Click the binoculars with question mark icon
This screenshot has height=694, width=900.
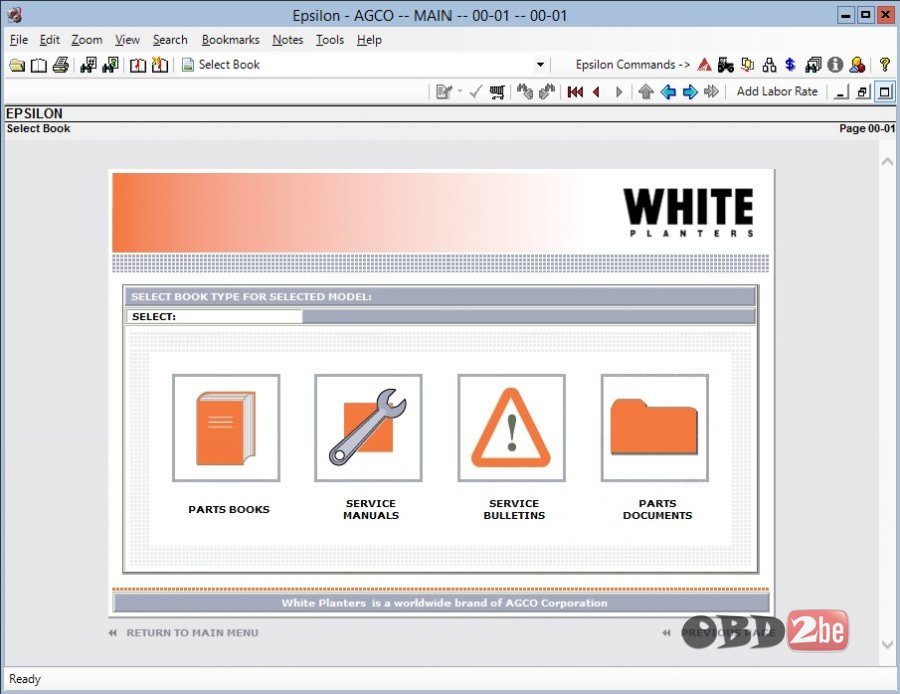[110, 65]
